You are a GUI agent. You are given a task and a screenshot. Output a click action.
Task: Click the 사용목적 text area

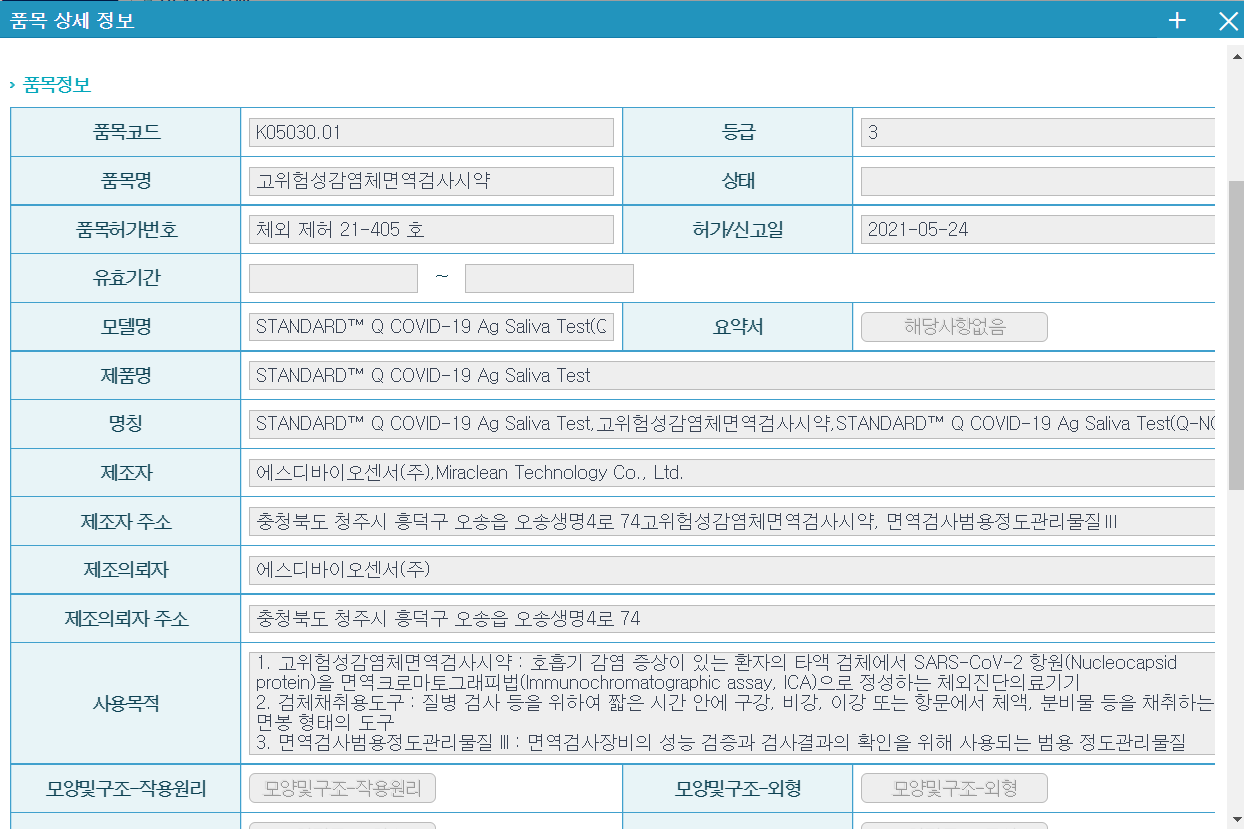point(732,703)
